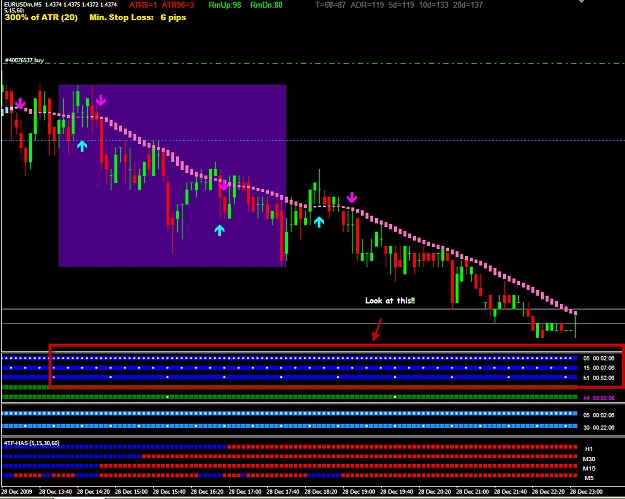
Task: Select the magenta down arrow near 28 Dec 14:20
Action: (101, 100)
